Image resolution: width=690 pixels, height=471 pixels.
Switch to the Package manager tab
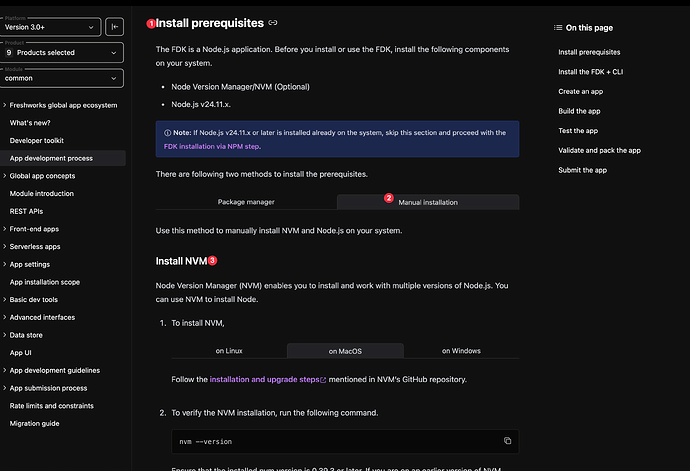click(x=246, y=202)
